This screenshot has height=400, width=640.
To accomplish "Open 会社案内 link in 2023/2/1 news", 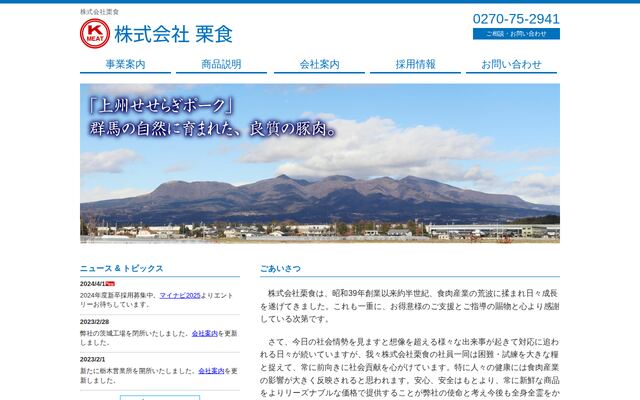I will click(211, 371).
